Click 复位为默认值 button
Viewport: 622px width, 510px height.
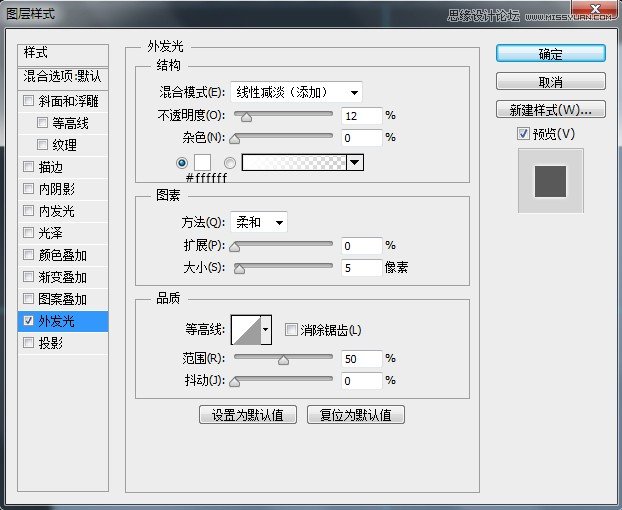coord(356,415)
